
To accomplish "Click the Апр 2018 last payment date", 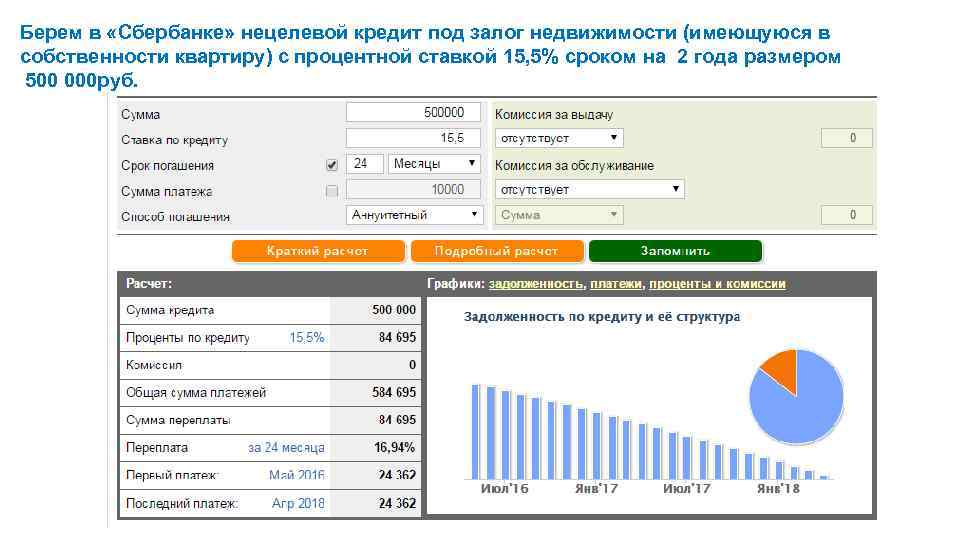I will [298, 503].
